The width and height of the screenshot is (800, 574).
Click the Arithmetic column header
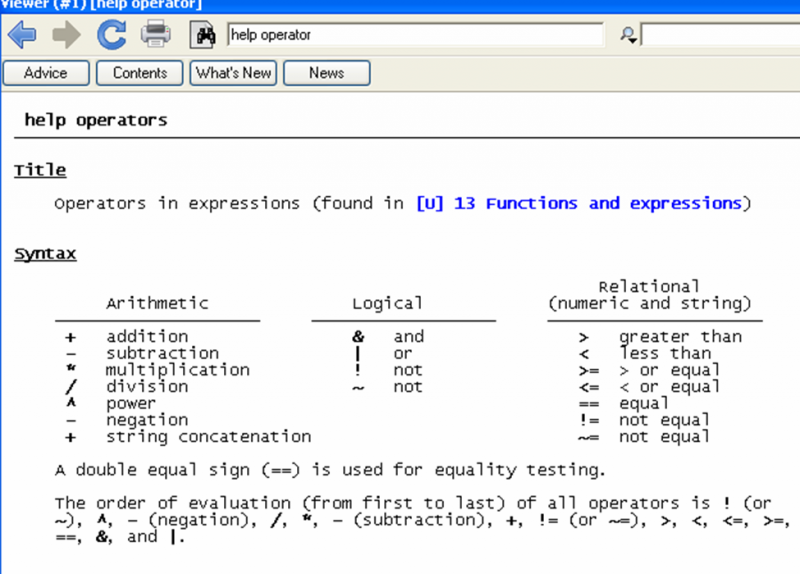coord(157,303)
